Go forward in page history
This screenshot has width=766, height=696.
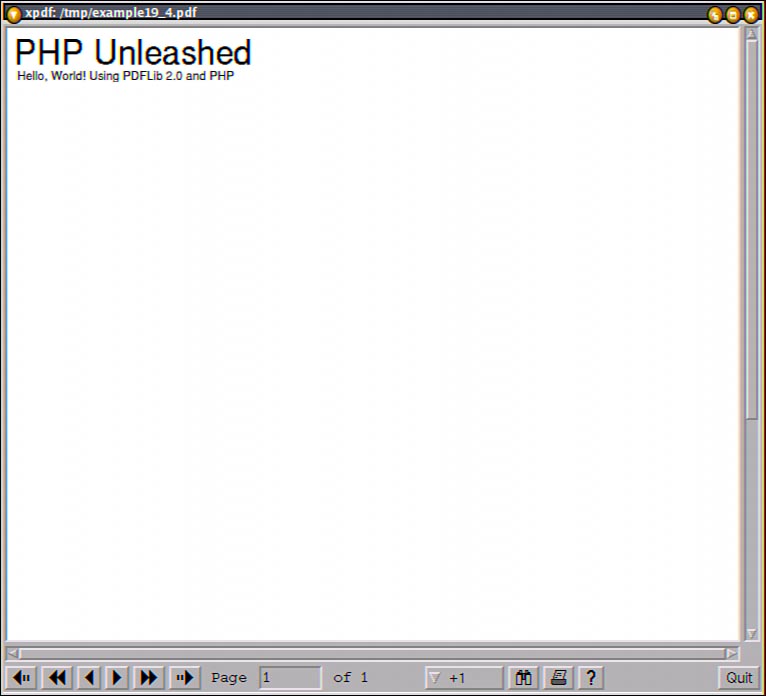click(x=184, y=677)
